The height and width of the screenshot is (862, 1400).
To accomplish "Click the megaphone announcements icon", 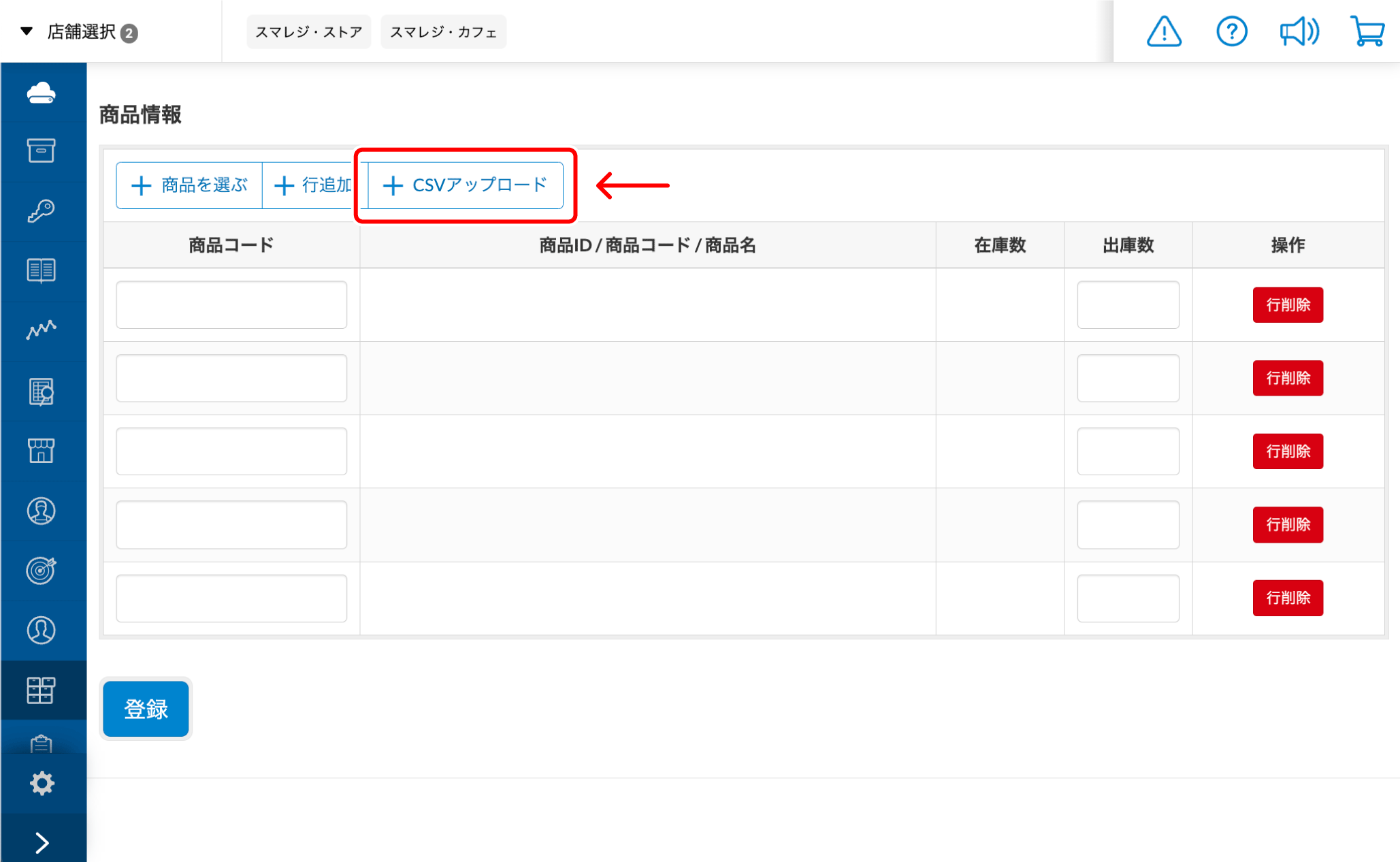I will click(x=1299, y=32).
